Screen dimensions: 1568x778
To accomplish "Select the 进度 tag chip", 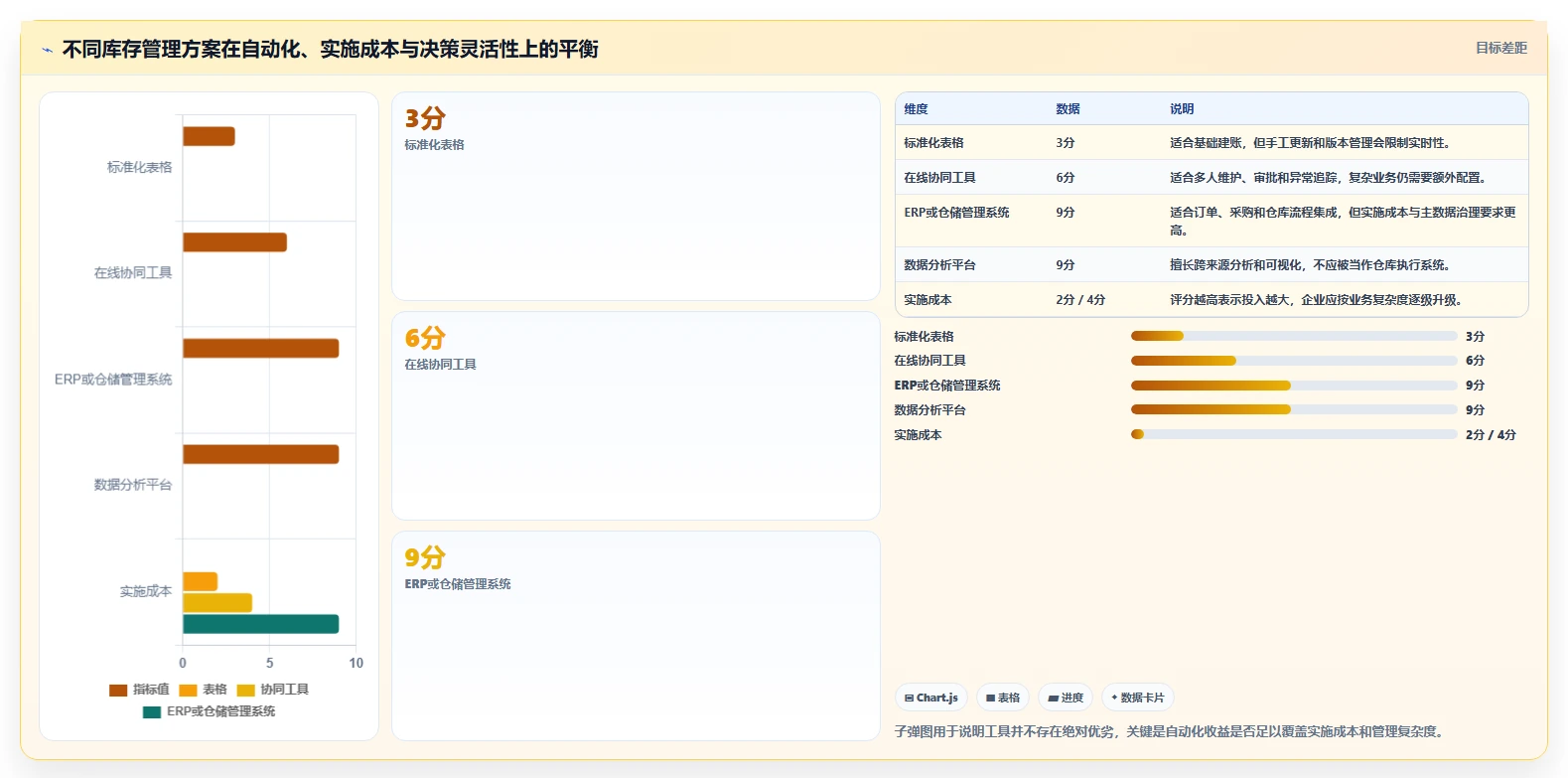I will [1066, 698].
